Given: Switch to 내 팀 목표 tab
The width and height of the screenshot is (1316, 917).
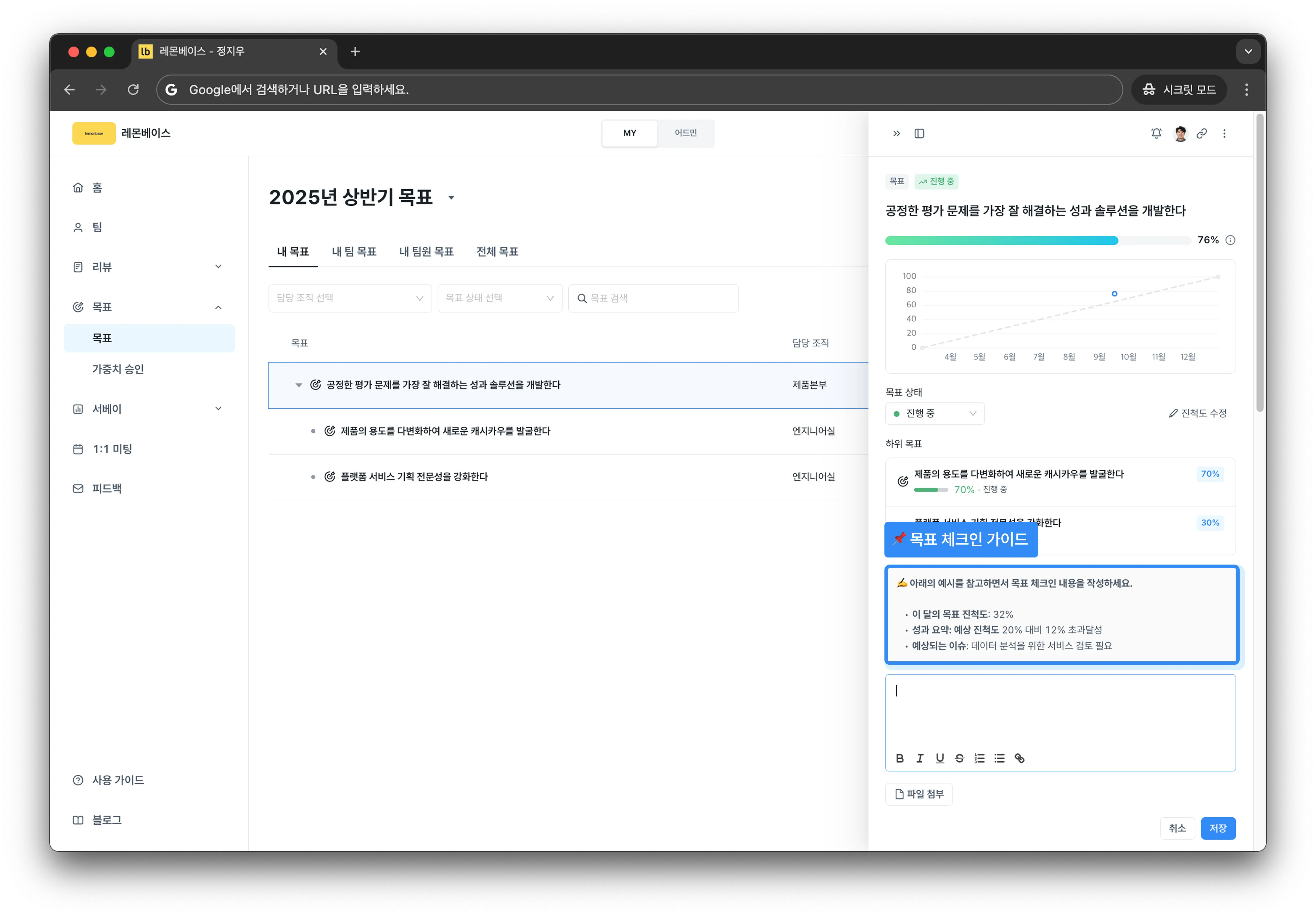Looking at the screenshot, I should tap(354, 252).
